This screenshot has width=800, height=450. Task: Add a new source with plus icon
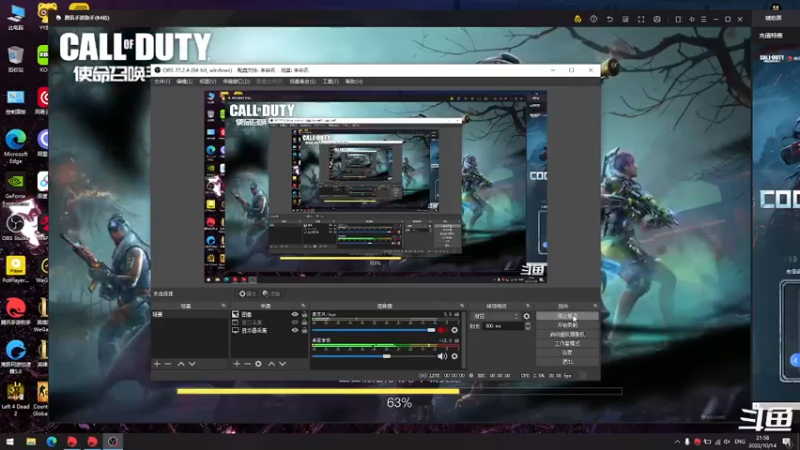(236, 364)
